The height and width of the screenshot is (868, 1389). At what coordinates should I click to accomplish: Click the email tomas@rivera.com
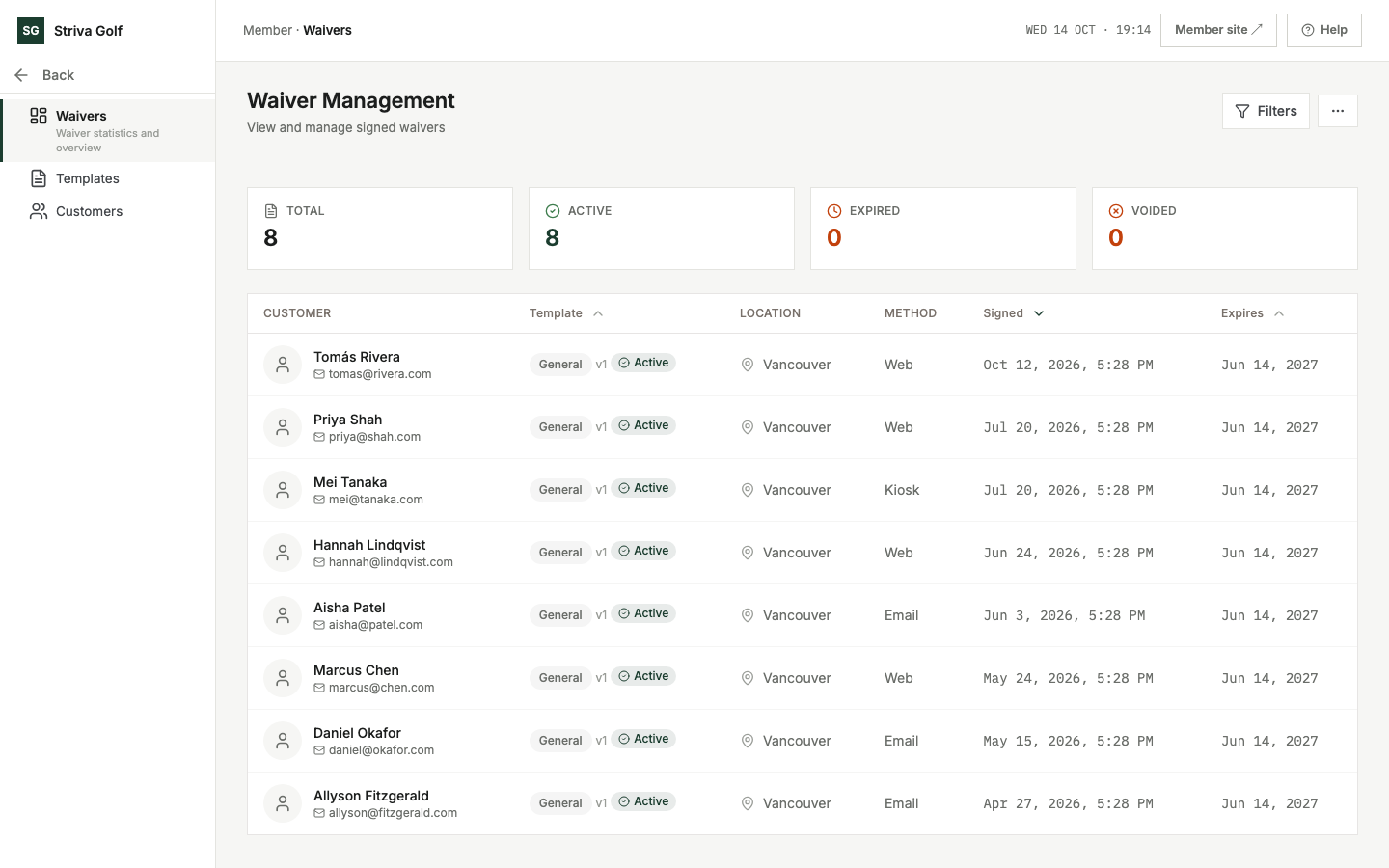(380, 374)
